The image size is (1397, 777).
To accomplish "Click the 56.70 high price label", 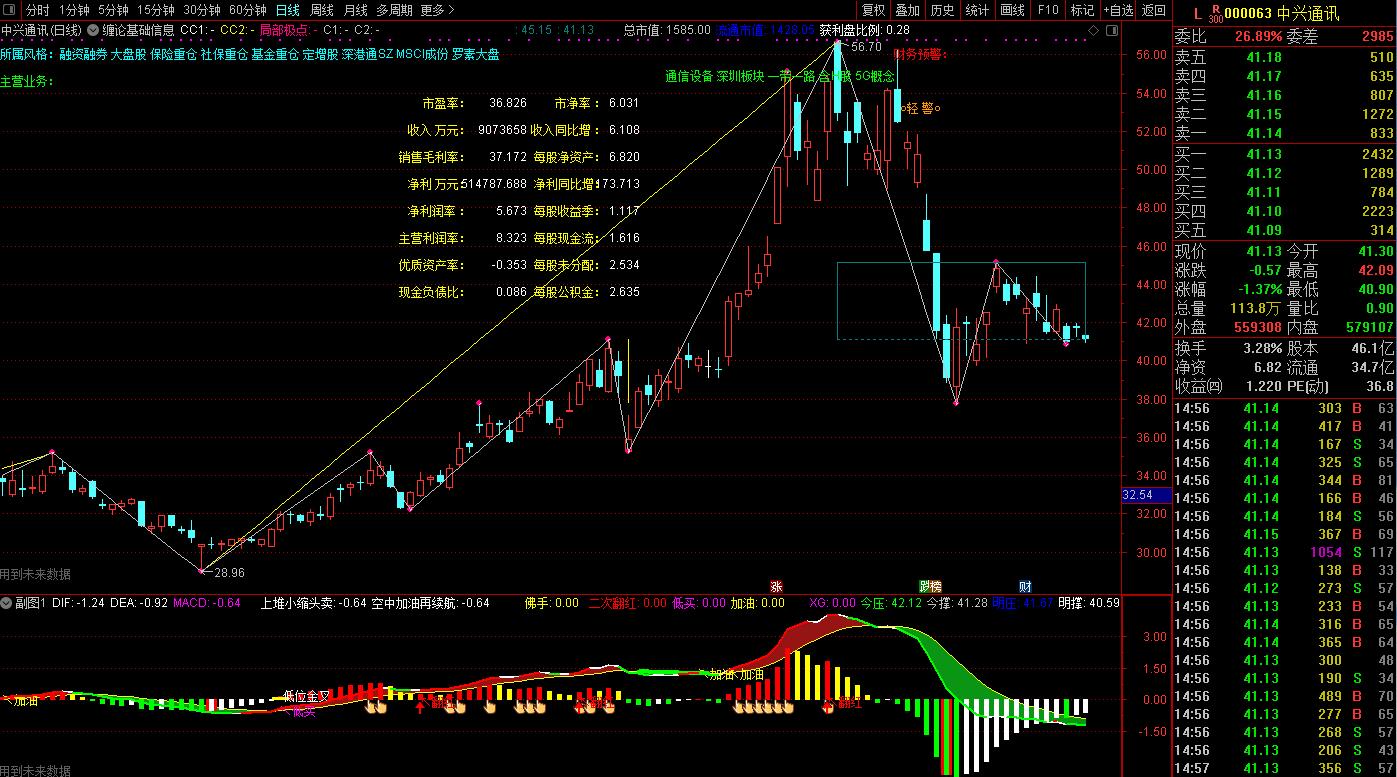I will click(866, 46).
